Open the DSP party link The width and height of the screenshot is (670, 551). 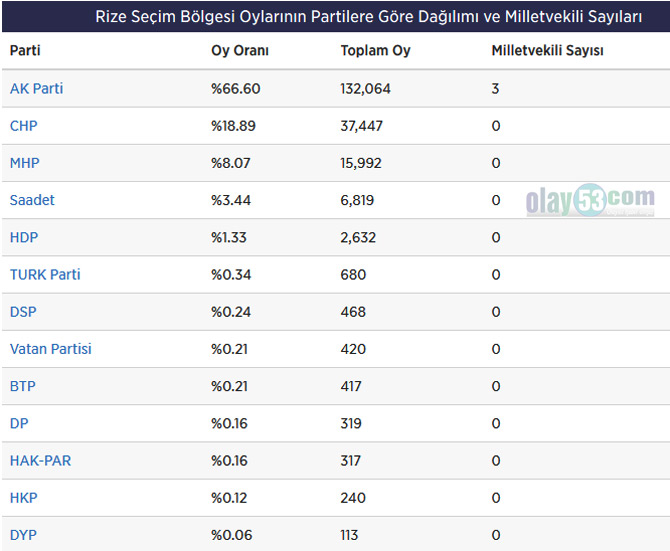(23, 312)
